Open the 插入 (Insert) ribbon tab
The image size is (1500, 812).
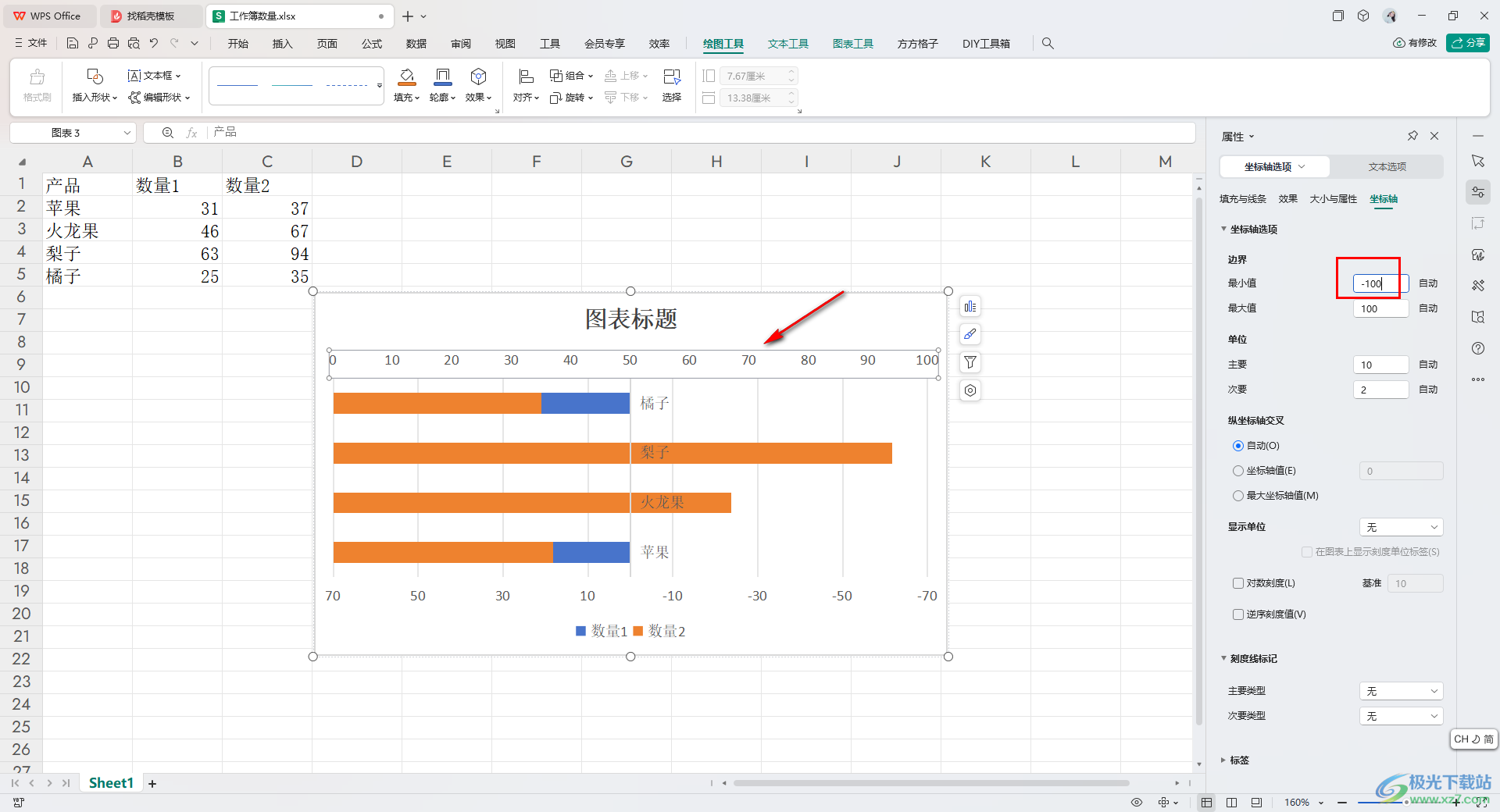click(283, 44)
